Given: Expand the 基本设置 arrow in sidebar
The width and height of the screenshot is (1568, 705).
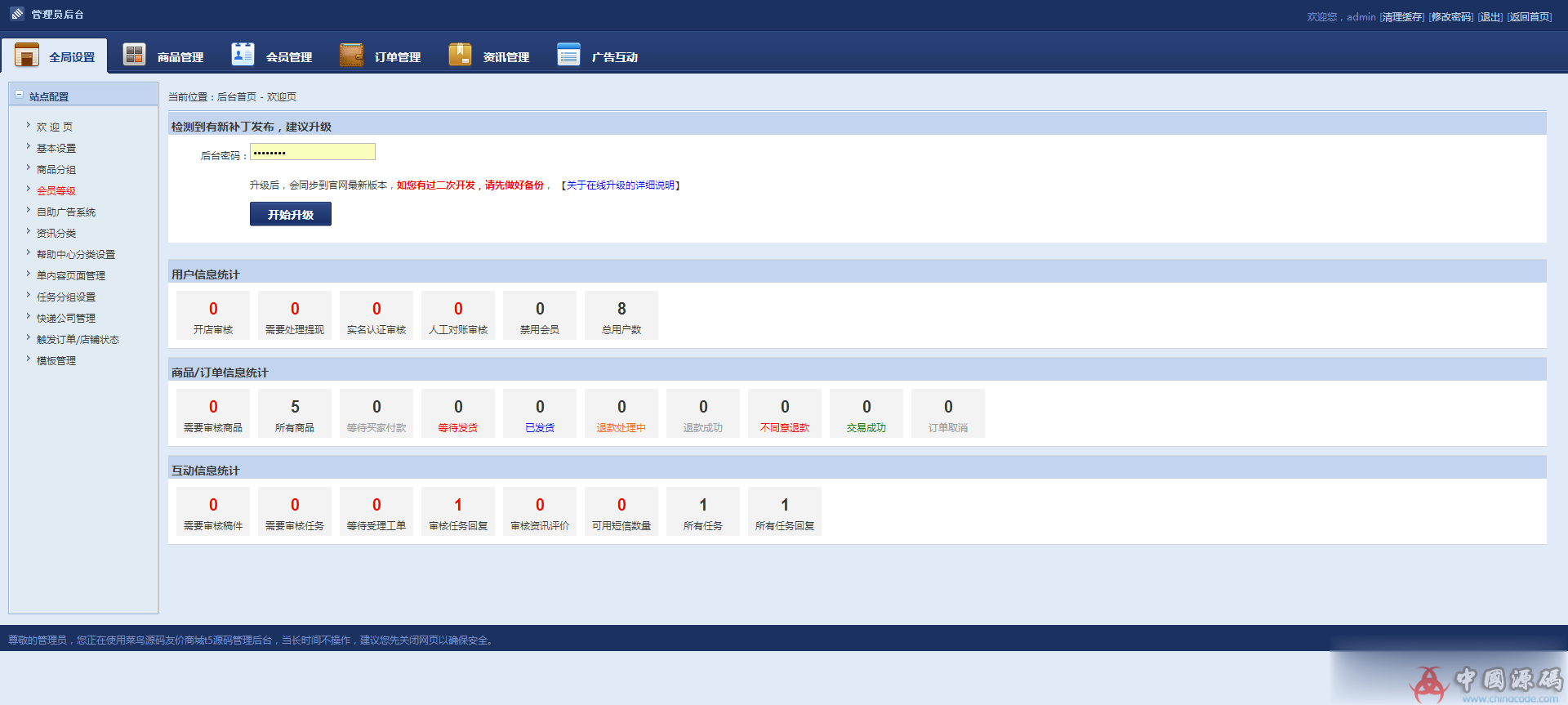Looking at the screenshot, I should pyautogui.click(x=28, y=147).
